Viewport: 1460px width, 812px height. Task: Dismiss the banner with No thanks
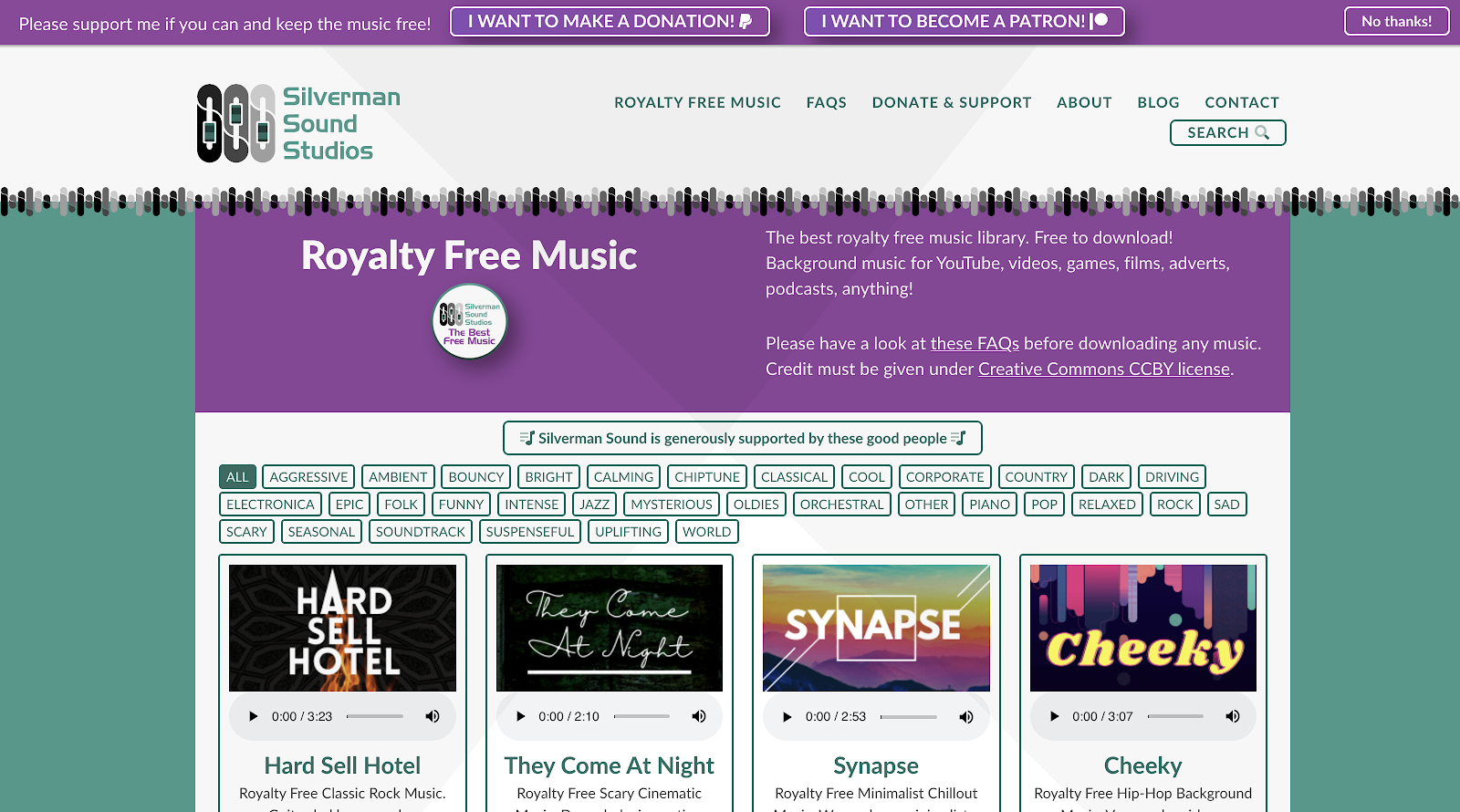[x=1396, y=21]
